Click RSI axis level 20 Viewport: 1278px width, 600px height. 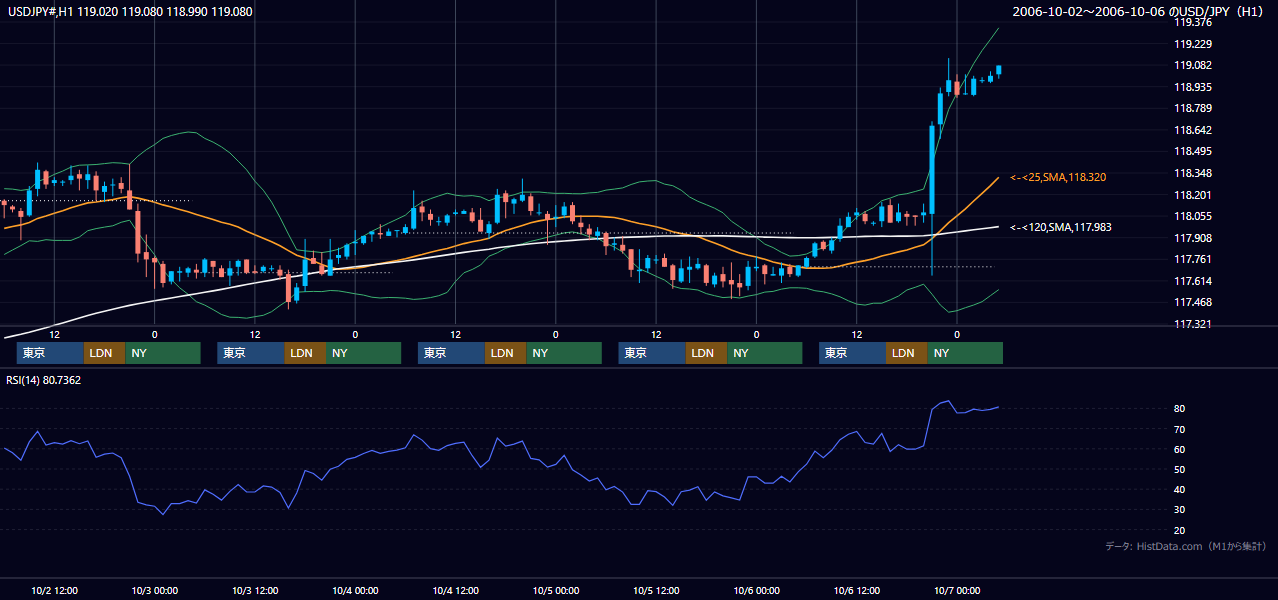(x=1179, y=530)
